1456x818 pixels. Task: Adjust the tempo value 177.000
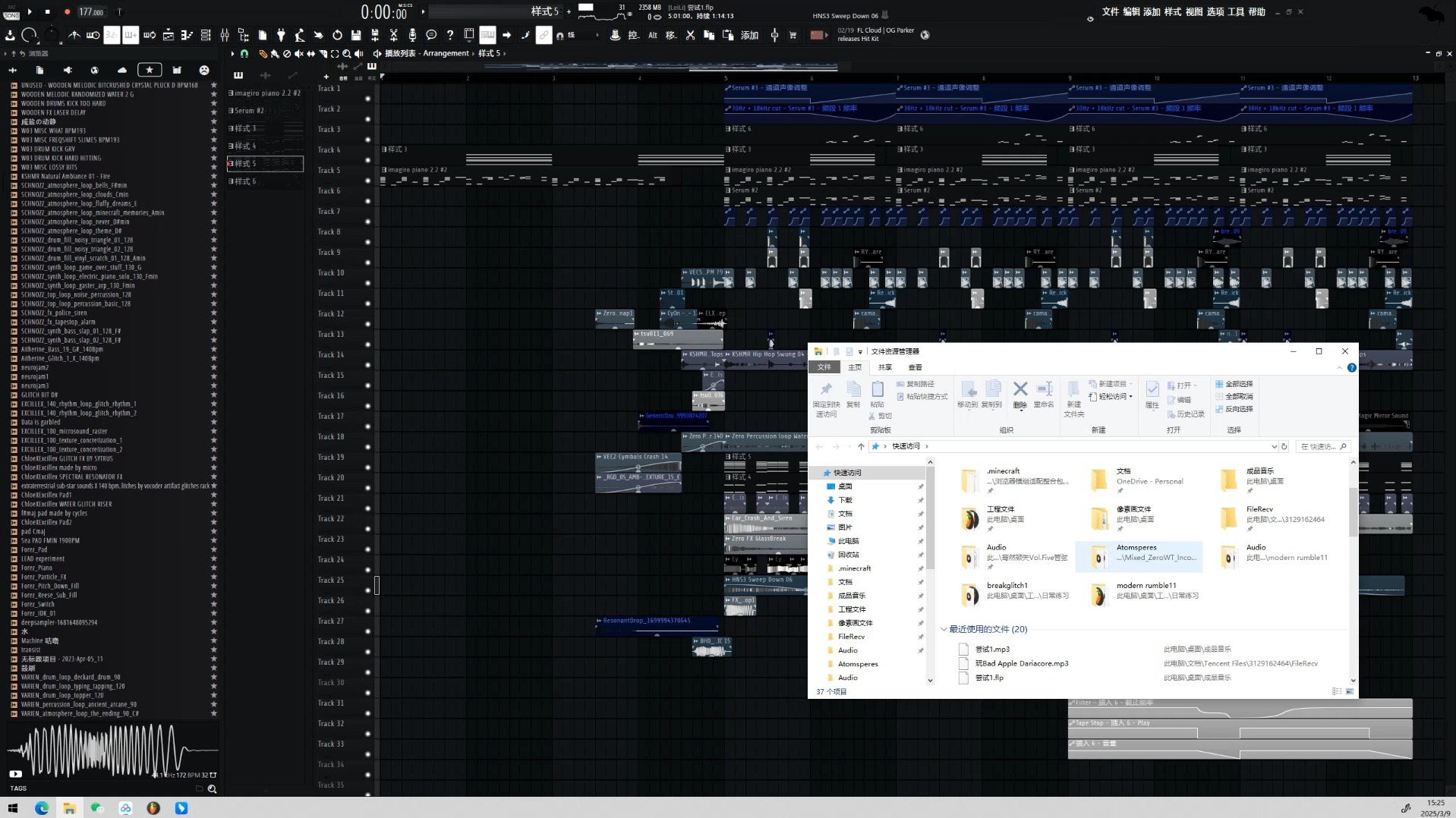(91, 11)
